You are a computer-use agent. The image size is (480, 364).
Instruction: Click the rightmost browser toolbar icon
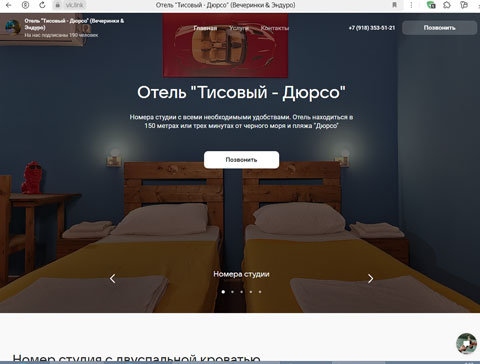tap(464, 5)
